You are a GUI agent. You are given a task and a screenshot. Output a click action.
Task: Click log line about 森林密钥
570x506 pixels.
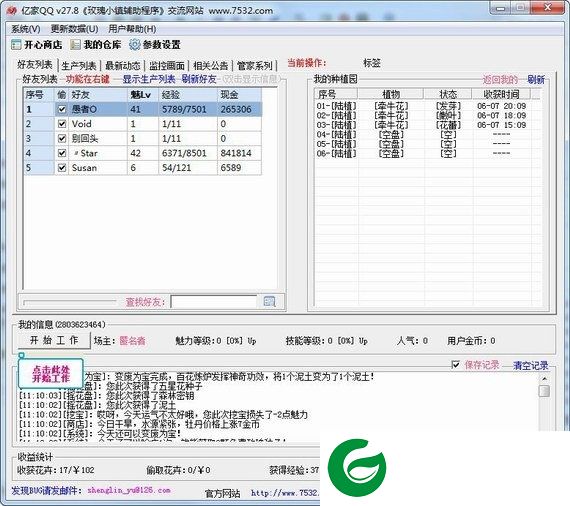coord(107,395)
